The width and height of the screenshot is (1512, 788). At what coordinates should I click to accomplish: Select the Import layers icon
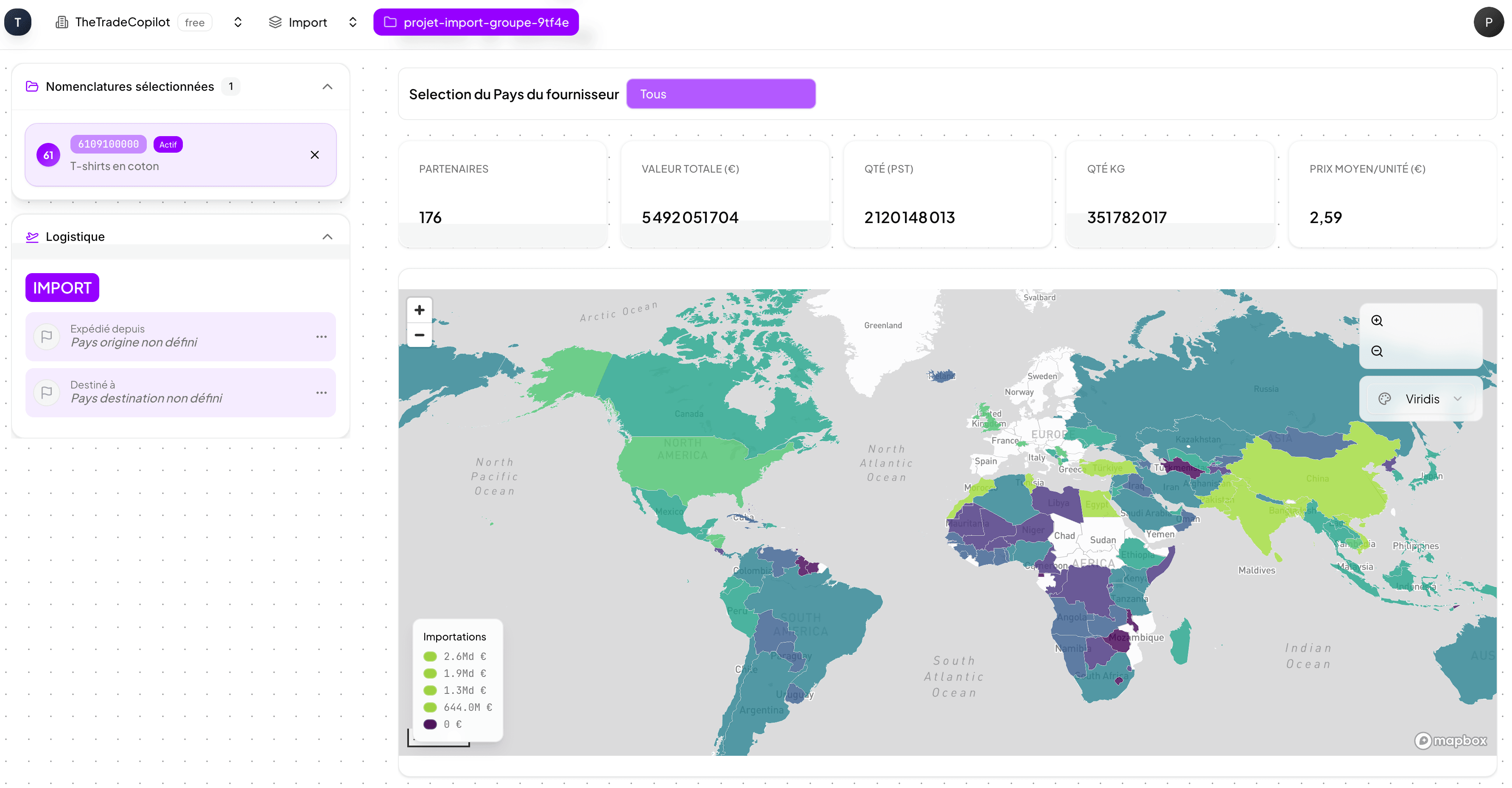(274, 22)
